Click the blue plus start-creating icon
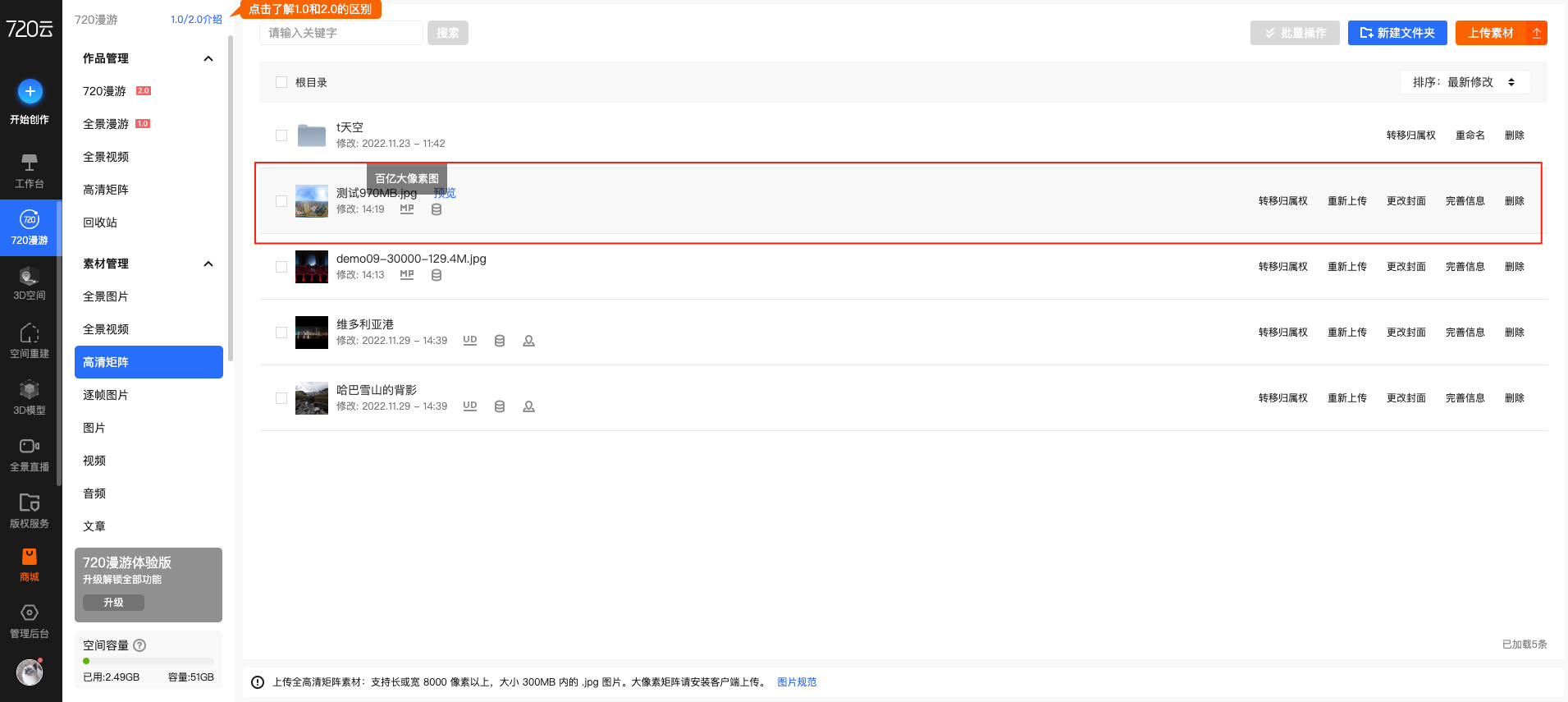This screenshot has width=1568, height=702. (30, 91)
